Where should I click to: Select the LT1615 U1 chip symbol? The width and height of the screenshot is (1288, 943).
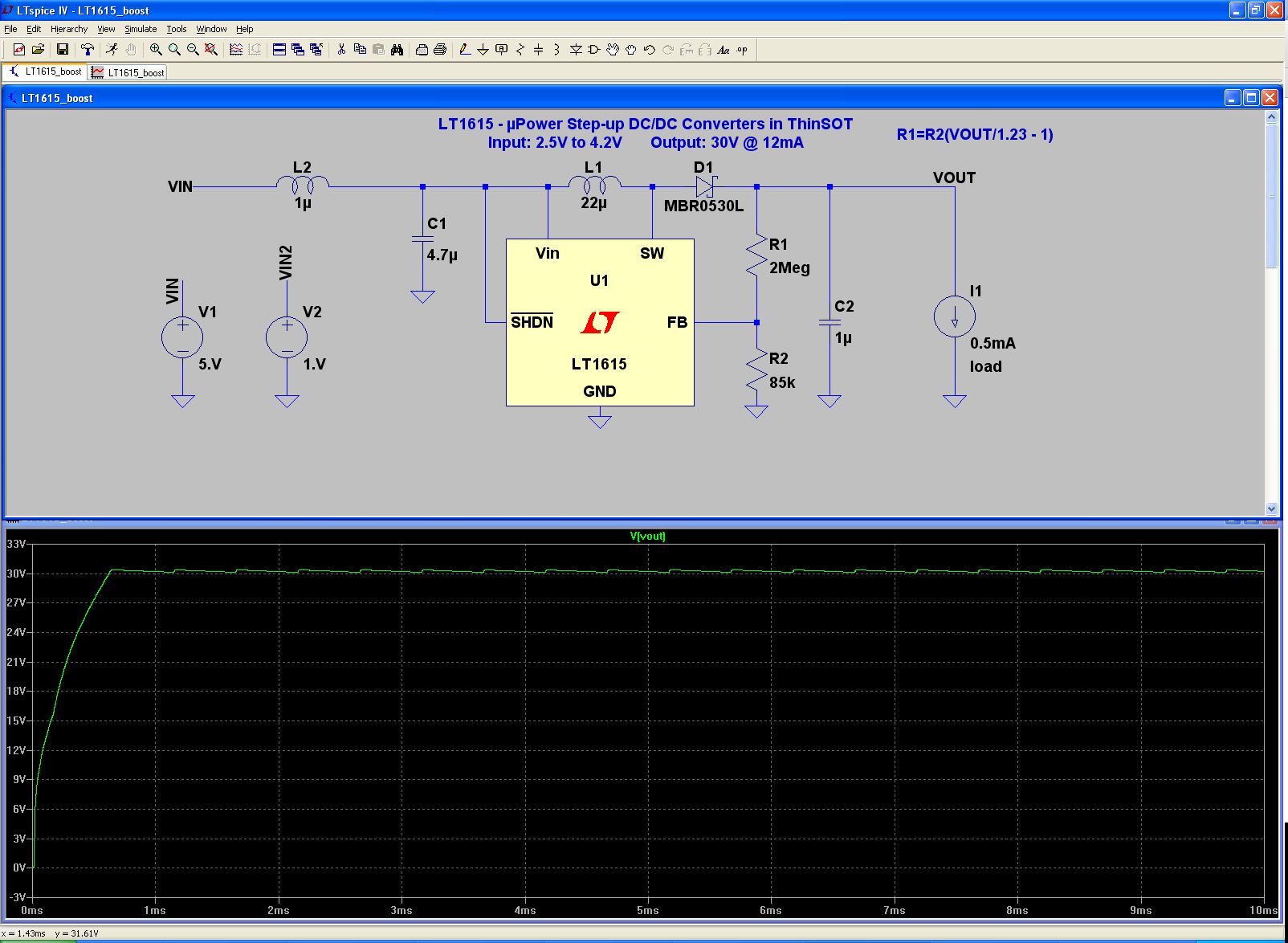tap(600, 322)
